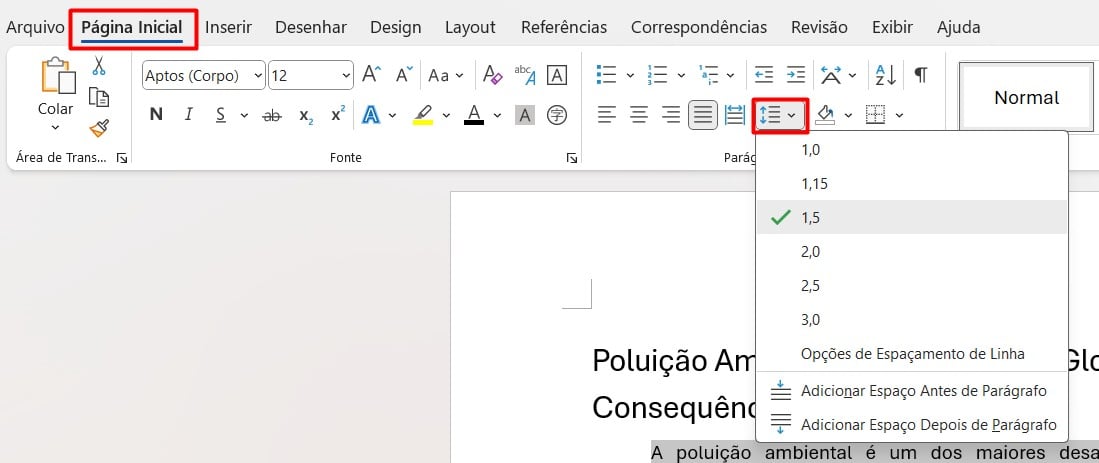Sort text with the A-Z icon

coord(886,75)
